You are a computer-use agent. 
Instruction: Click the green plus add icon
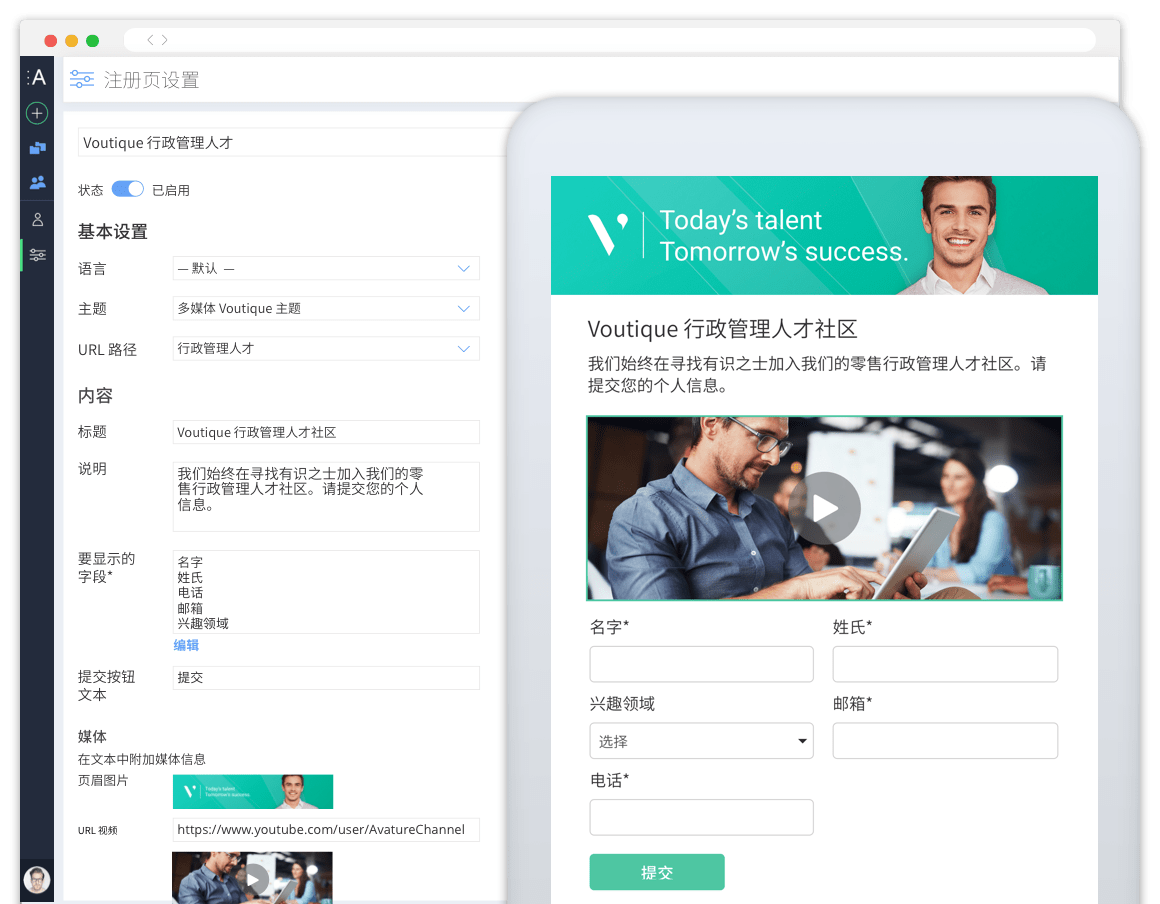point(37,113)
